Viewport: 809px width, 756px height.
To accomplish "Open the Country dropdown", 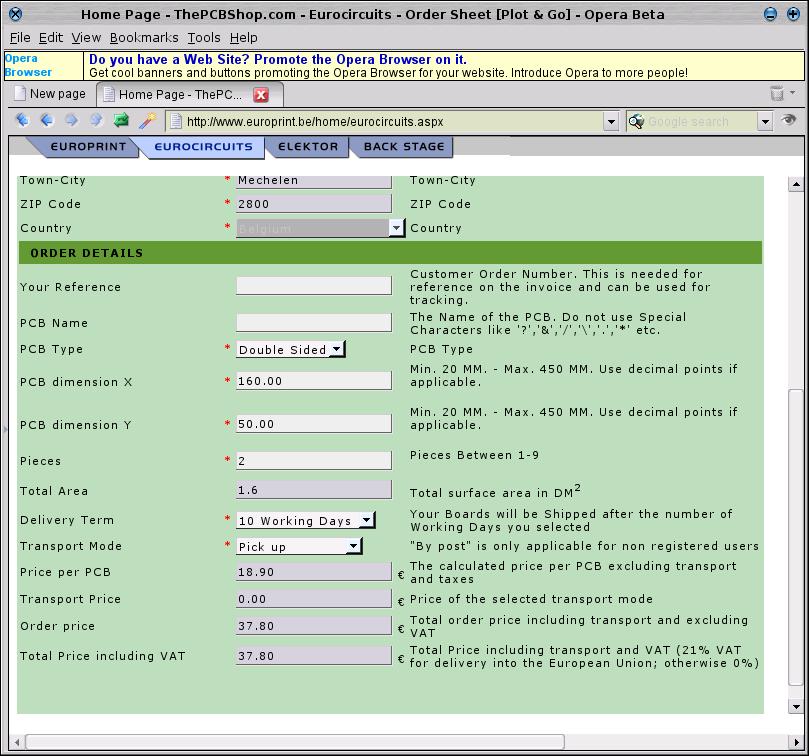I will [x=396, y=228].
